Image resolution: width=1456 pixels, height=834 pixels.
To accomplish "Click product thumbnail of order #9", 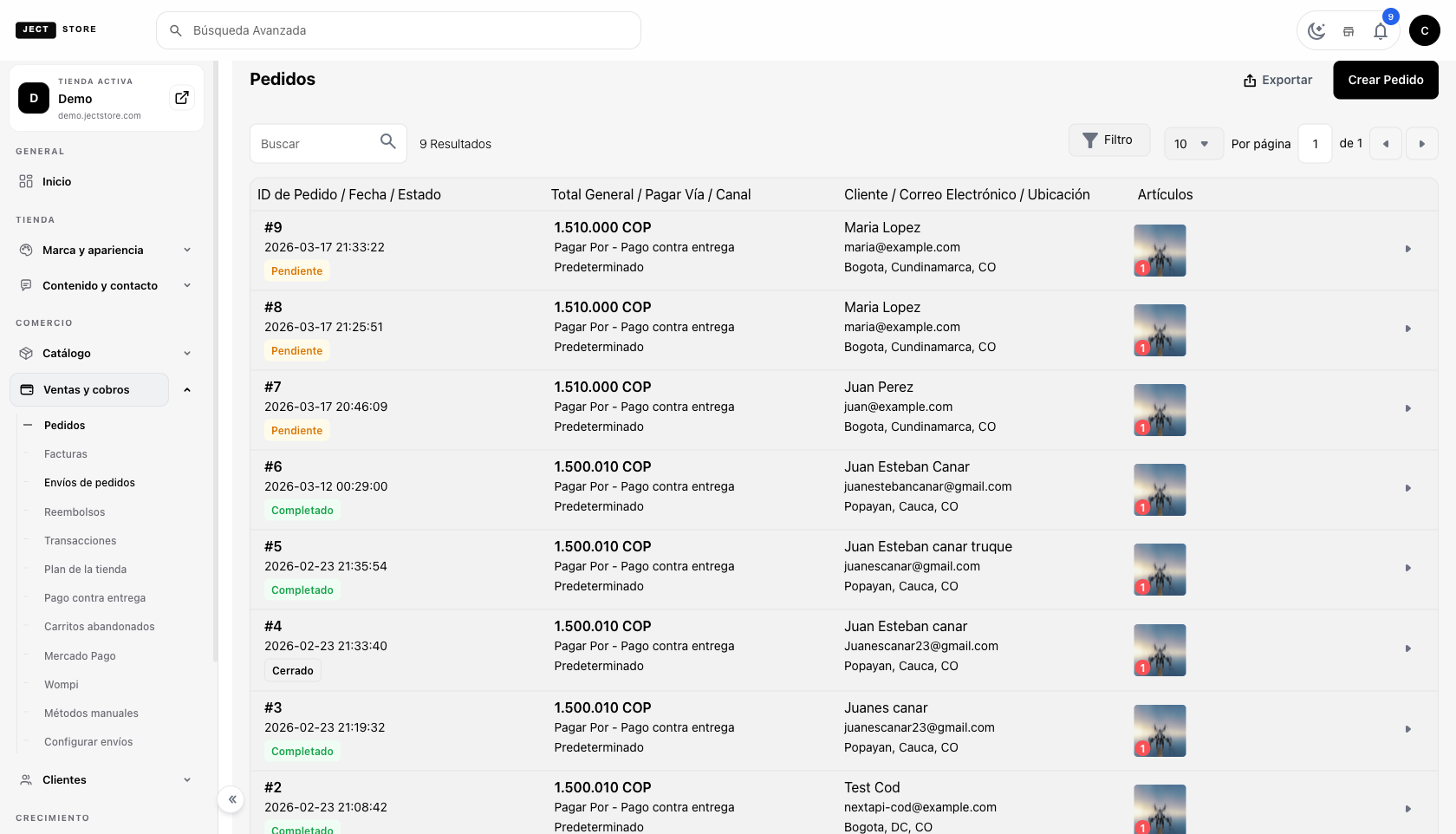I will pyautogui.click(x=1160, y=251).
